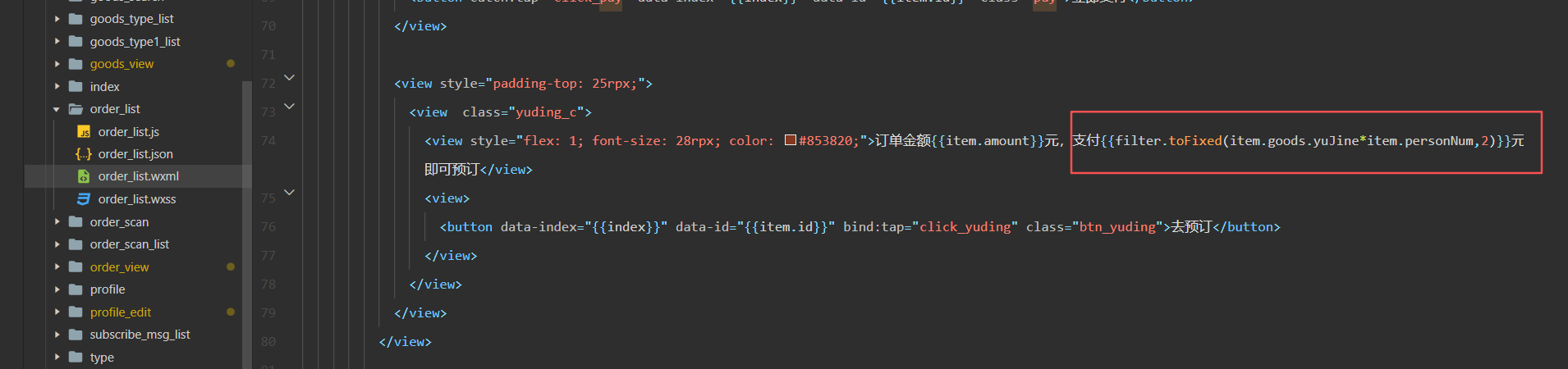Screen dimensions: 1568x369
Task: Select the index folder name
Action: point(104,87)
